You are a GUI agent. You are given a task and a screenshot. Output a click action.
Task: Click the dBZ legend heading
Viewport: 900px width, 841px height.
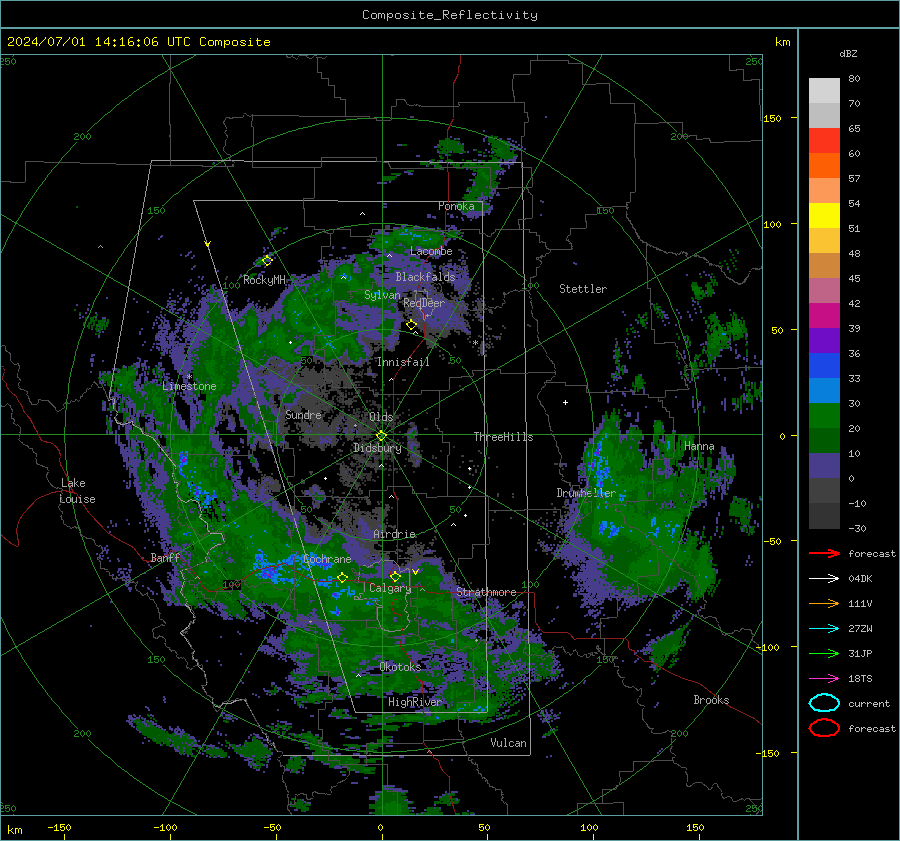tap(848, 54)
